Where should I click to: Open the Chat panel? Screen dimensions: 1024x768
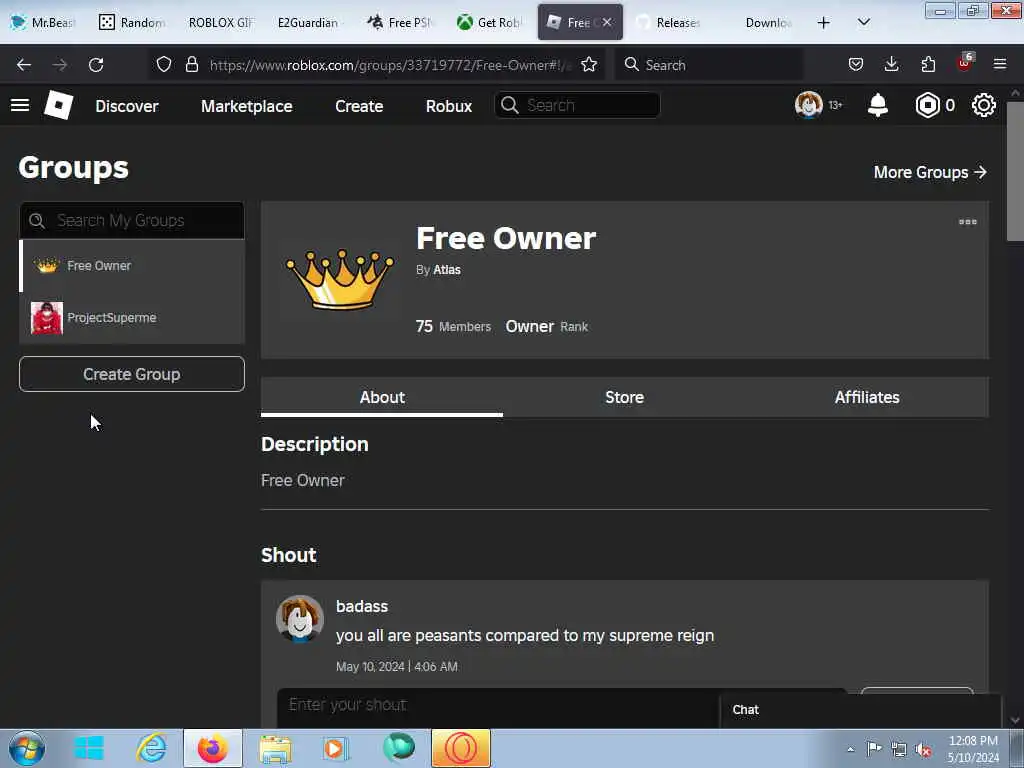(860, 711)
